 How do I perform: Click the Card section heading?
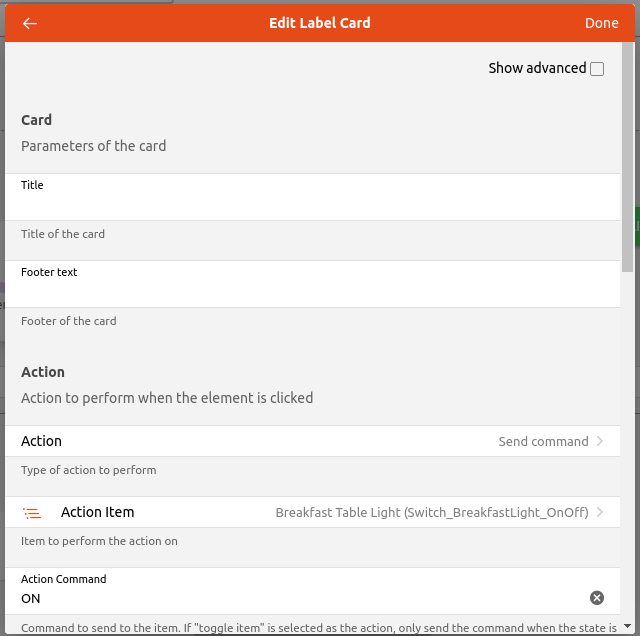pyautogui.click(x=36, y=120)
